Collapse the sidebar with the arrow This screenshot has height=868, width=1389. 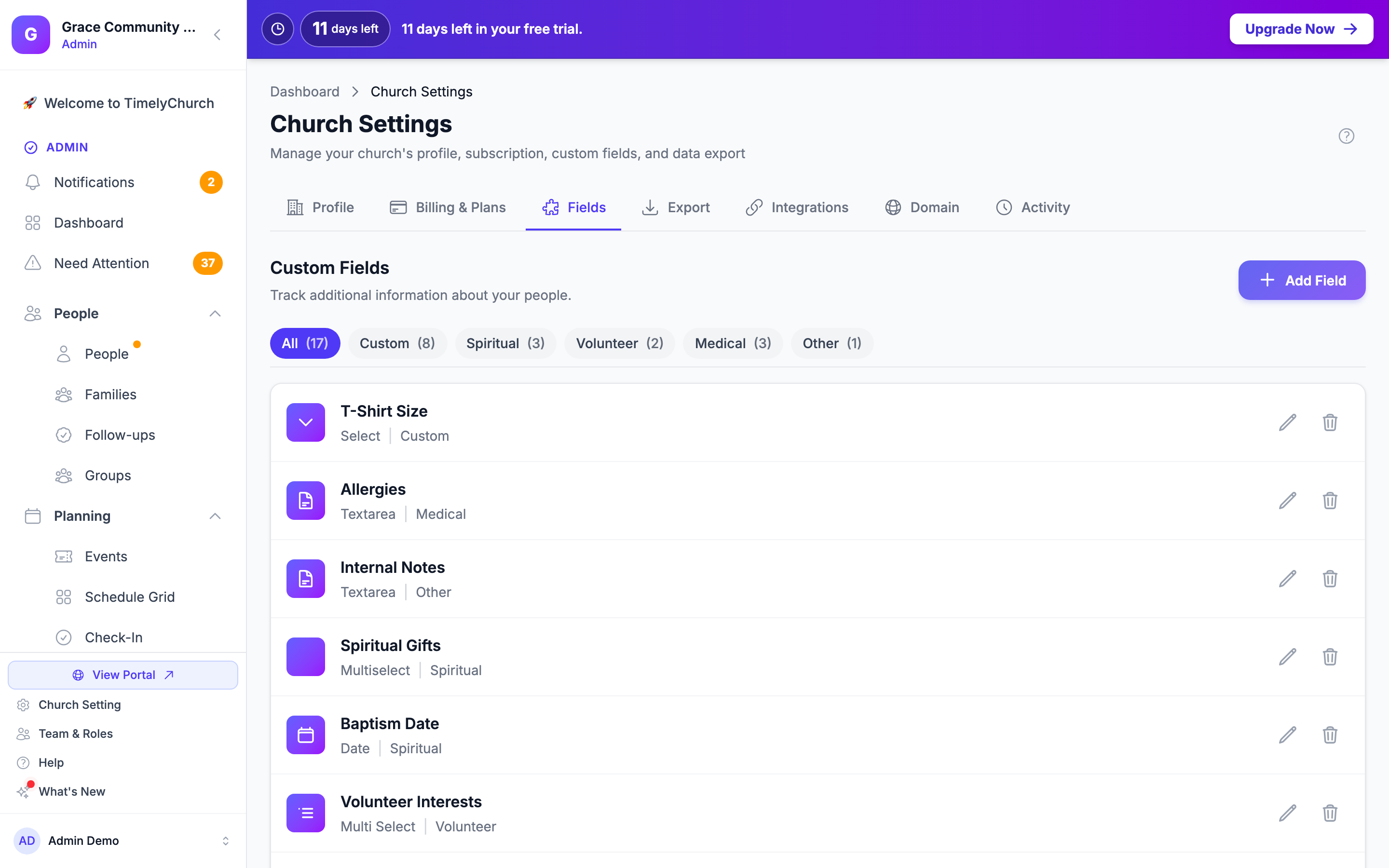217,35
